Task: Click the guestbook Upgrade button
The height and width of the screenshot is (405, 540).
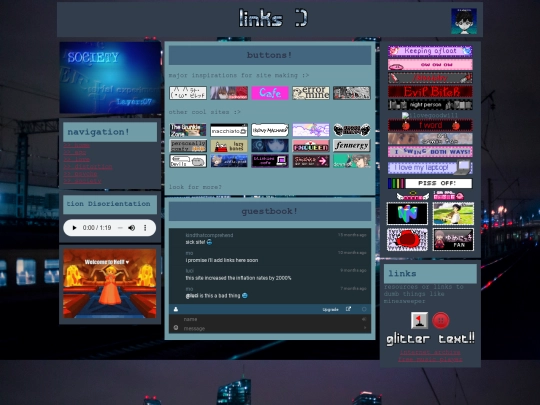Action: click(330, 310)
